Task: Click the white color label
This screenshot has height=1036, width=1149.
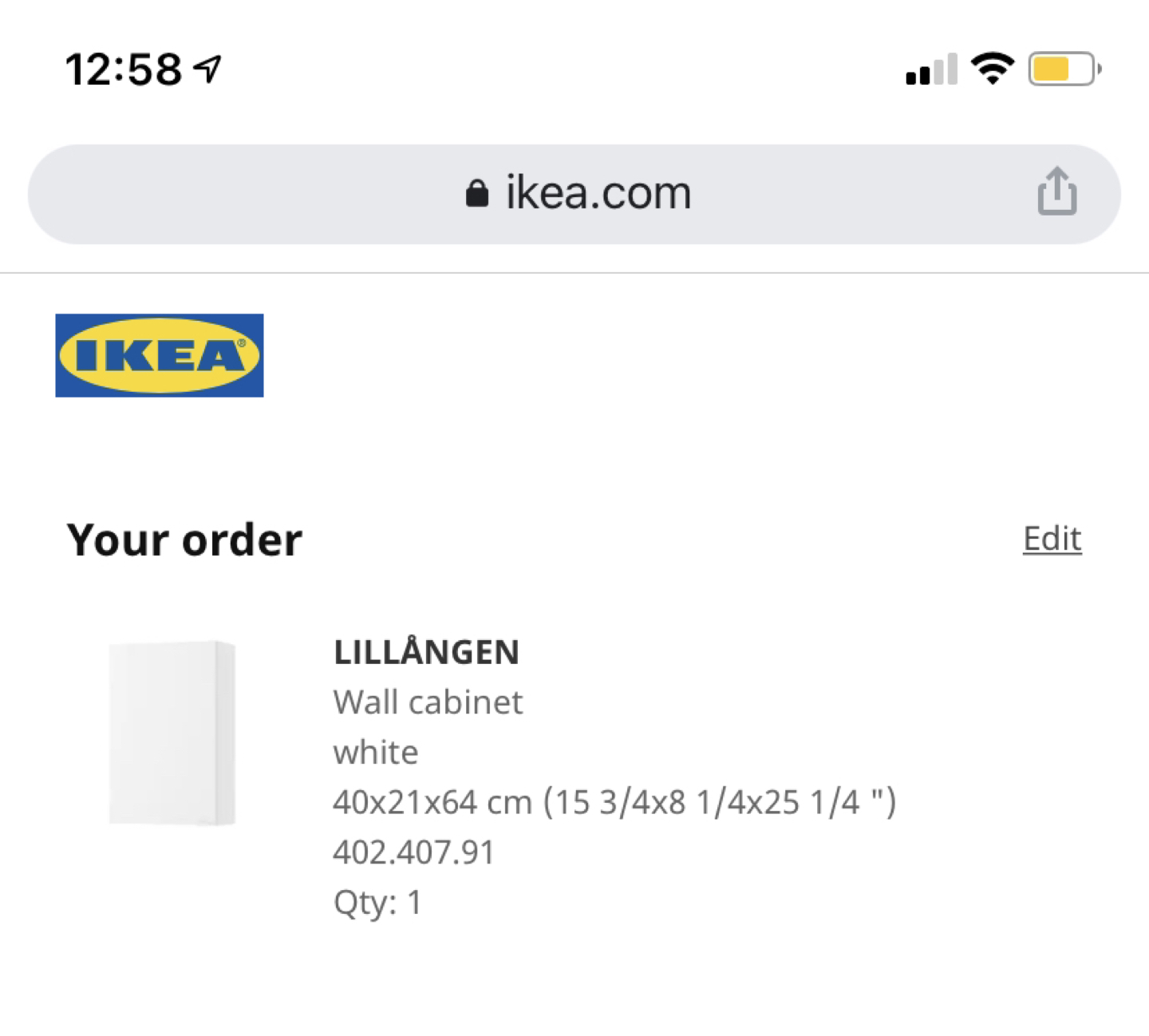Action: click(x=376, y=753)
